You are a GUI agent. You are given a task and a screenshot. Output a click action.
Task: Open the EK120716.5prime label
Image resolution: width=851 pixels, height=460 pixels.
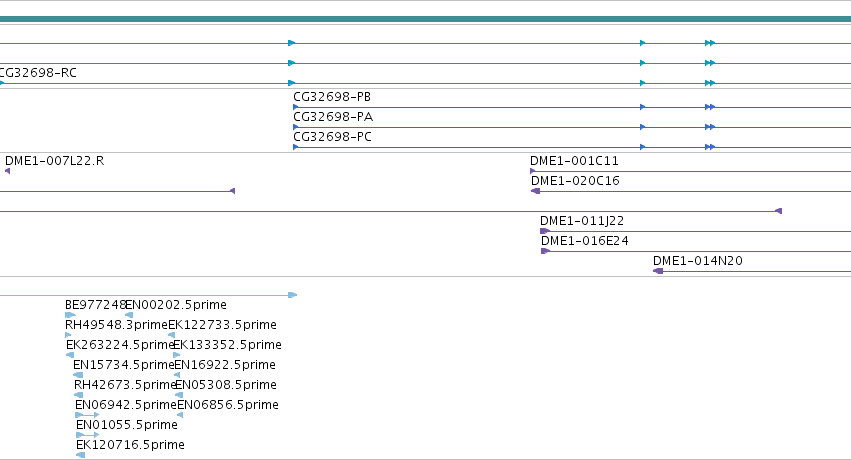coord(130,445)
